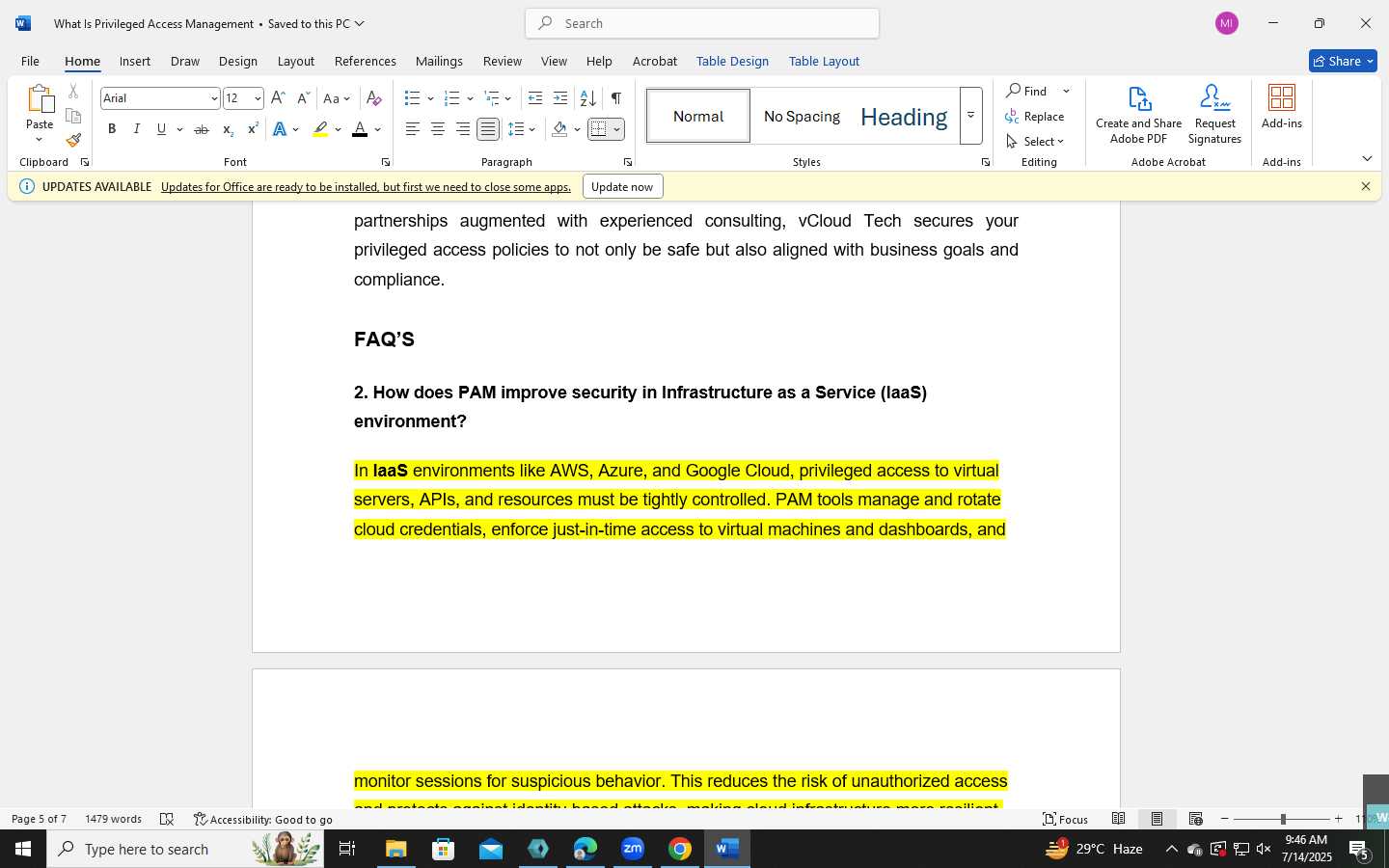Click Find in the Editing group

(x=1027, y=91)
